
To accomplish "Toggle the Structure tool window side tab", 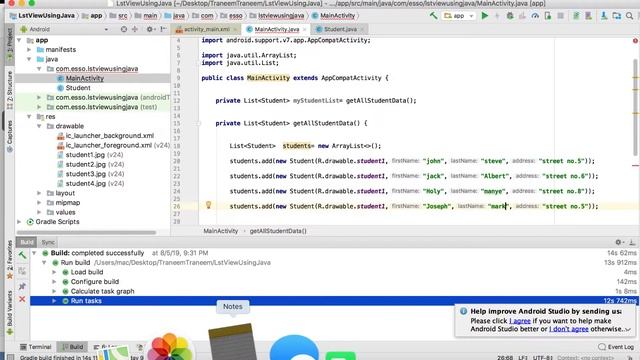I will pos(10,91).
